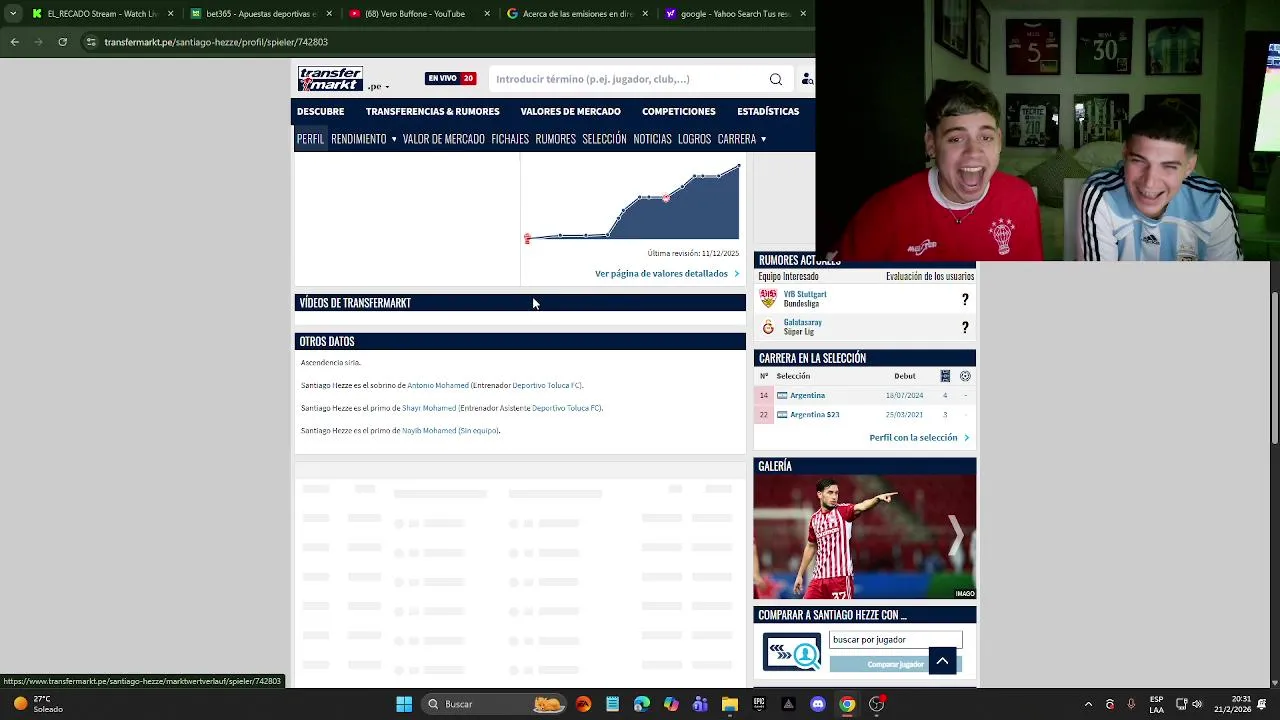Click the scroll-to-top arrow button
This screenshot has height=720, width=1280.
pos(942,661)
